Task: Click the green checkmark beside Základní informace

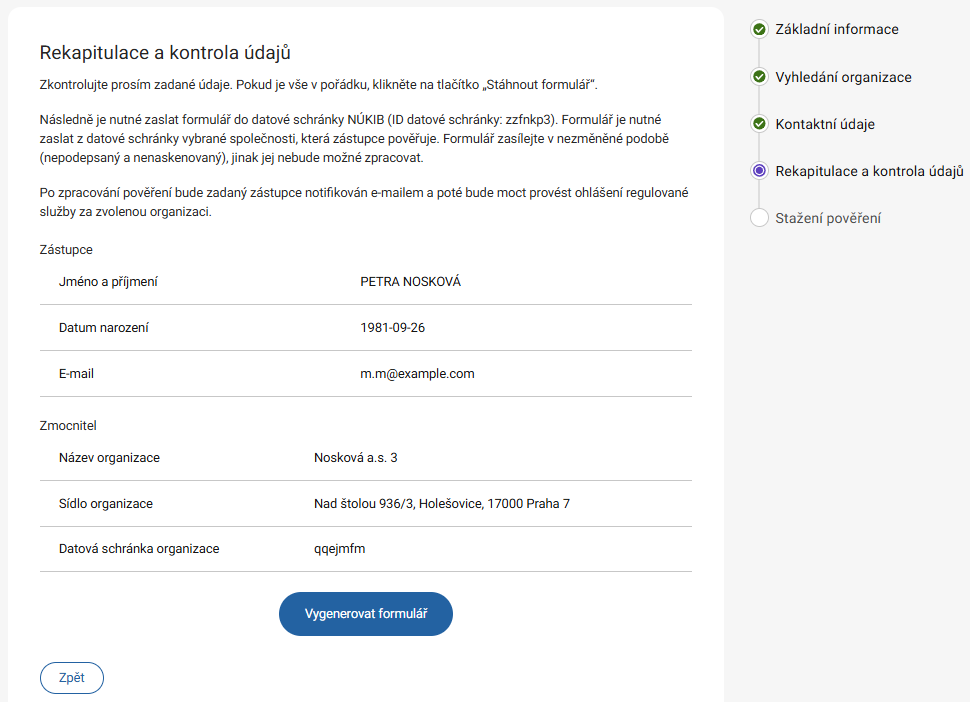Action: point(759,30)
